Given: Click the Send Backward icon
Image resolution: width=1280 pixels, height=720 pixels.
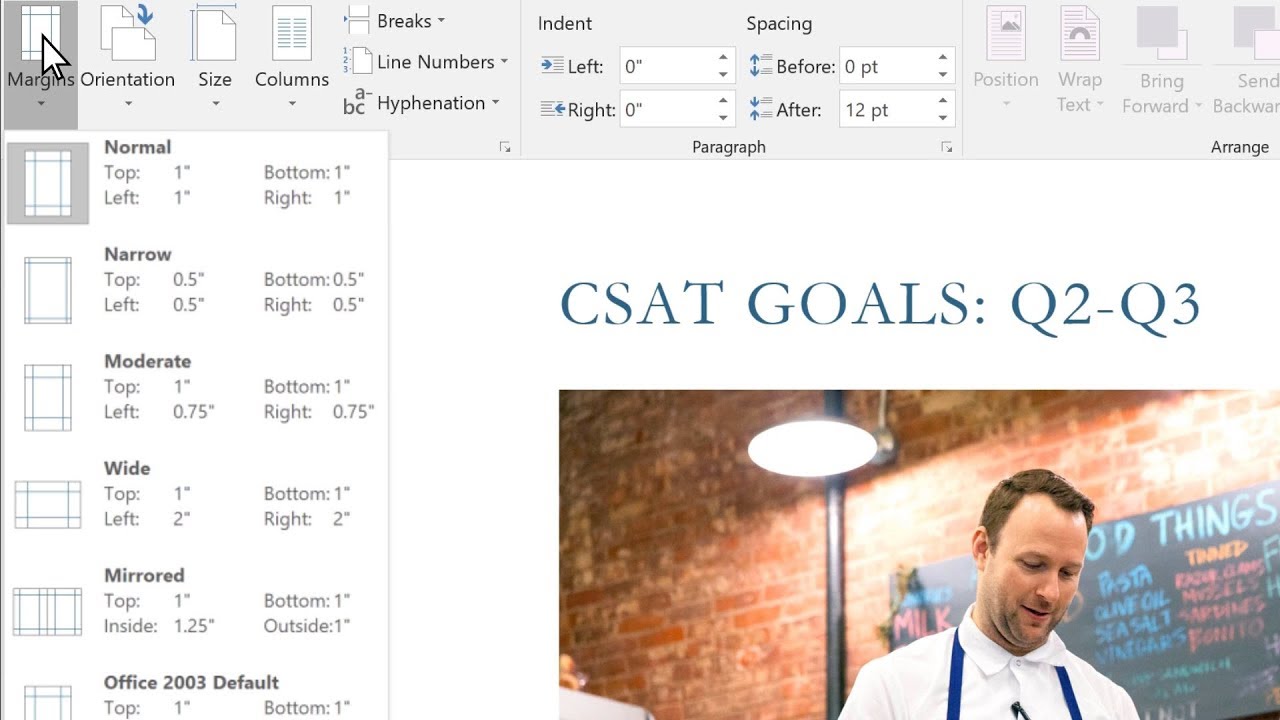Looking at the screenshot, I should [1256, 33].
